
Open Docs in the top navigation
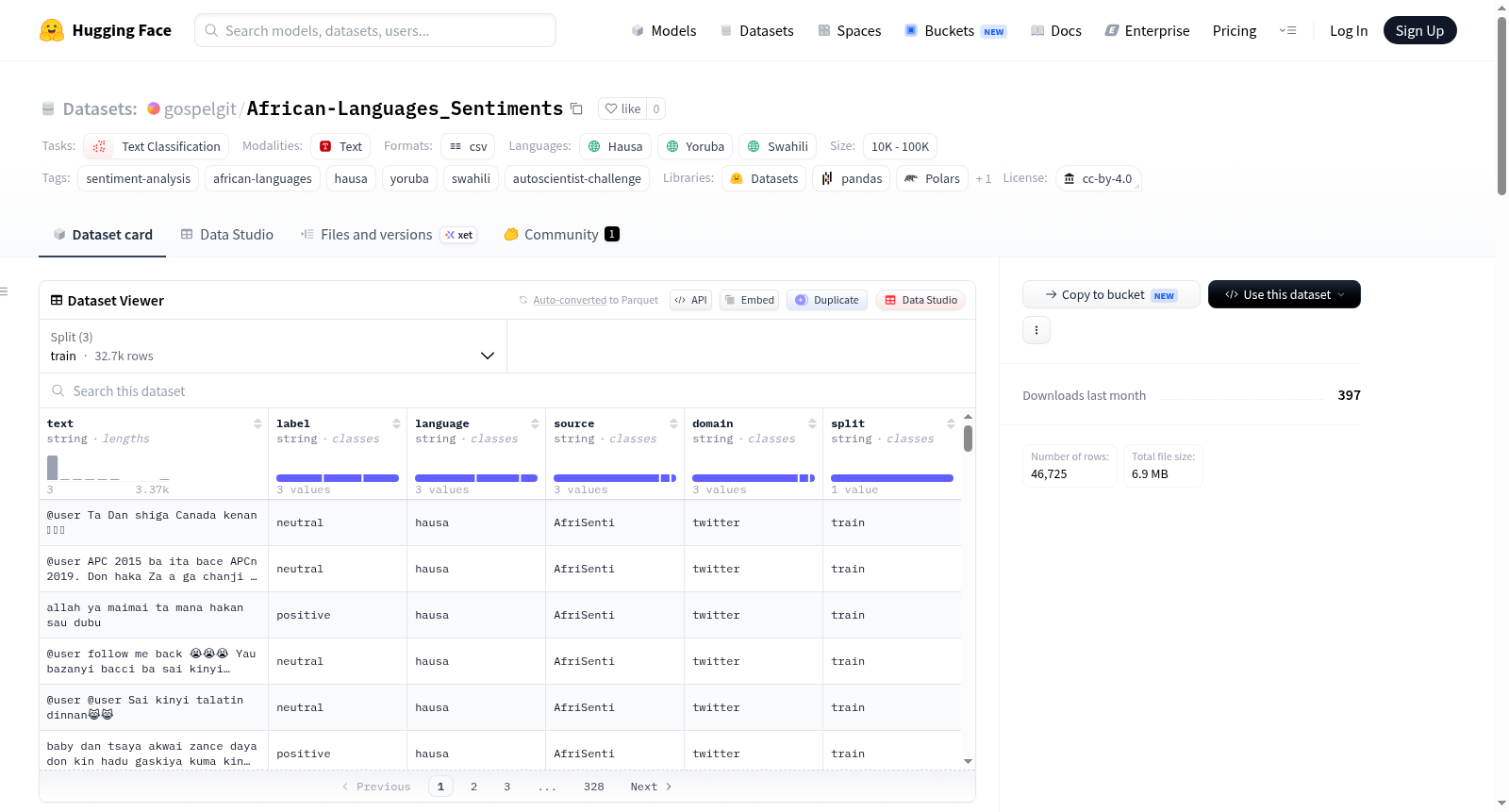click(1056, 30)
